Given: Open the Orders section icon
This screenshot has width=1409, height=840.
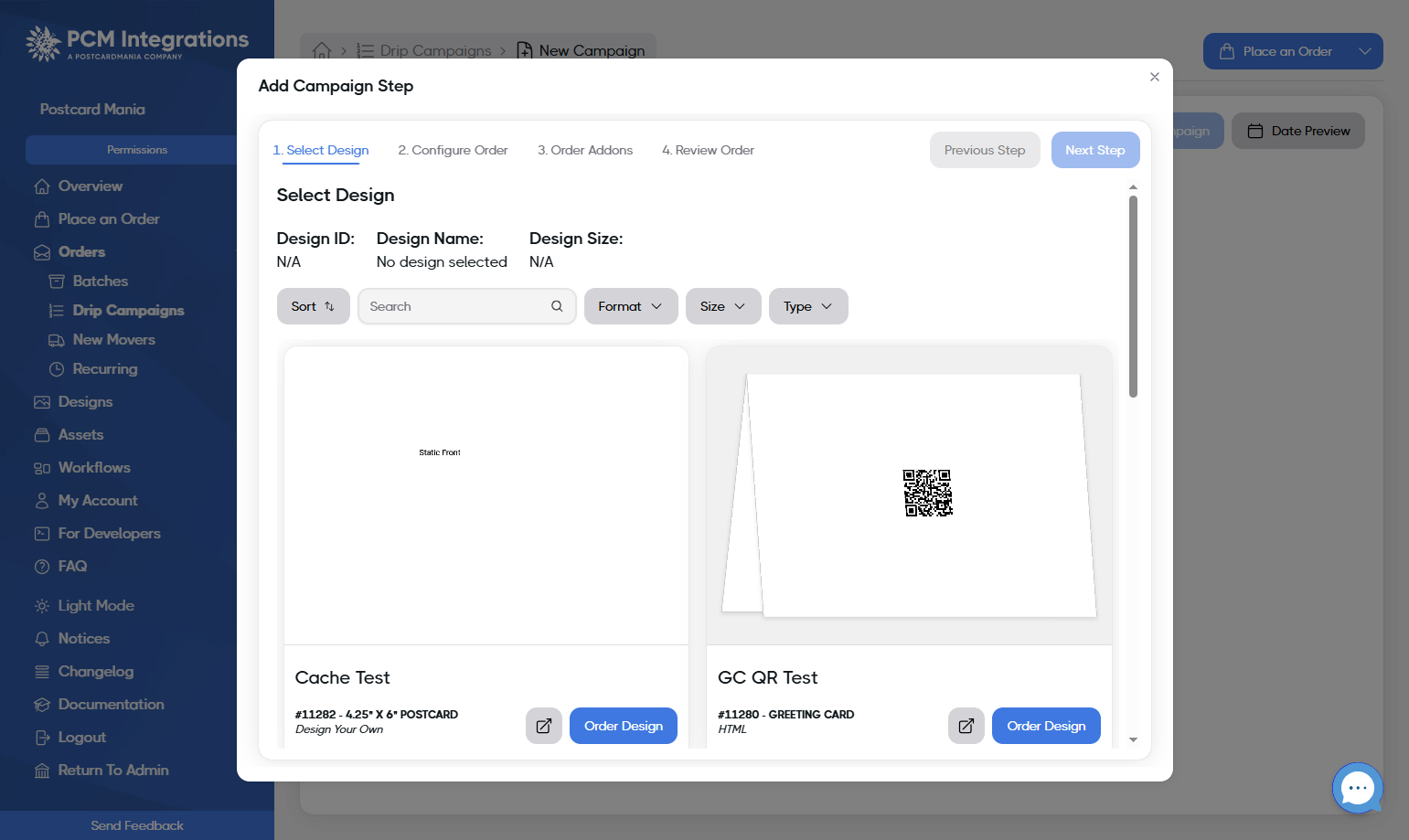Looking at the screenshot, I should coord(42,251).
